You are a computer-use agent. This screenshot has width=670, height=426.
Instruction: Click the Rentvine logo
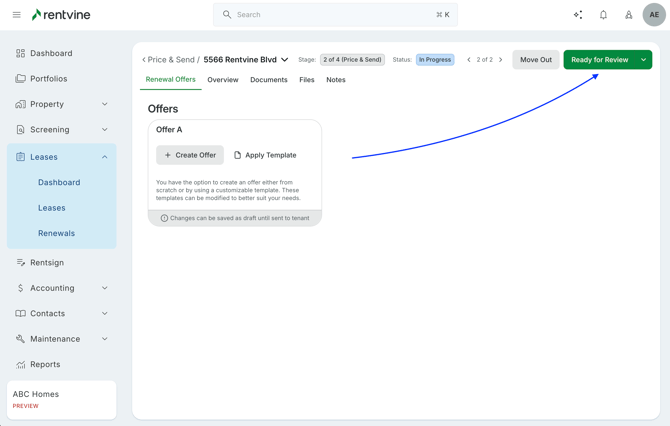(x=61, y=15)
